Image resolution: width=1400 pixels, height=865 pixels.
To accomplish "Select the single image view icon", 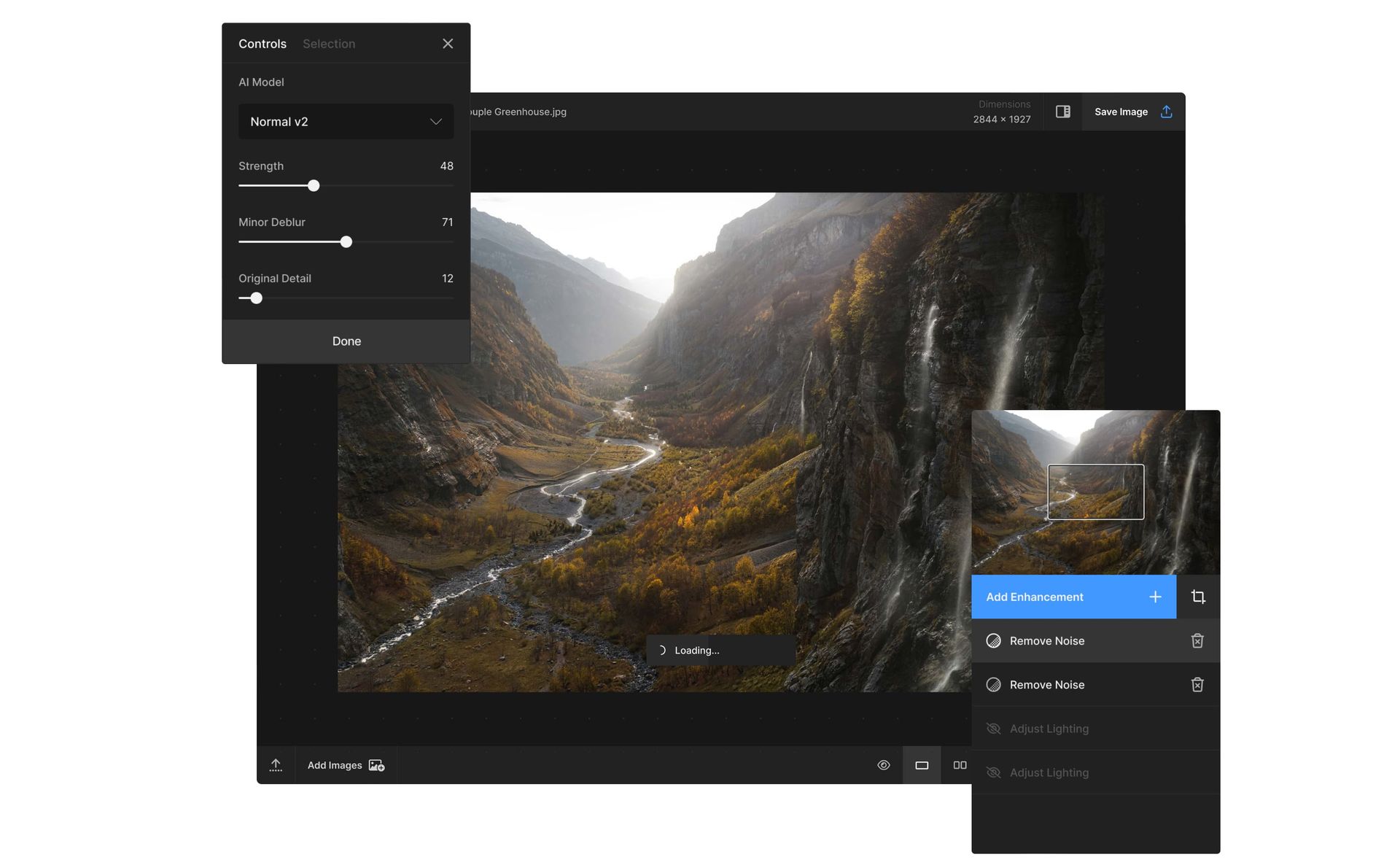I will [922, 765].
